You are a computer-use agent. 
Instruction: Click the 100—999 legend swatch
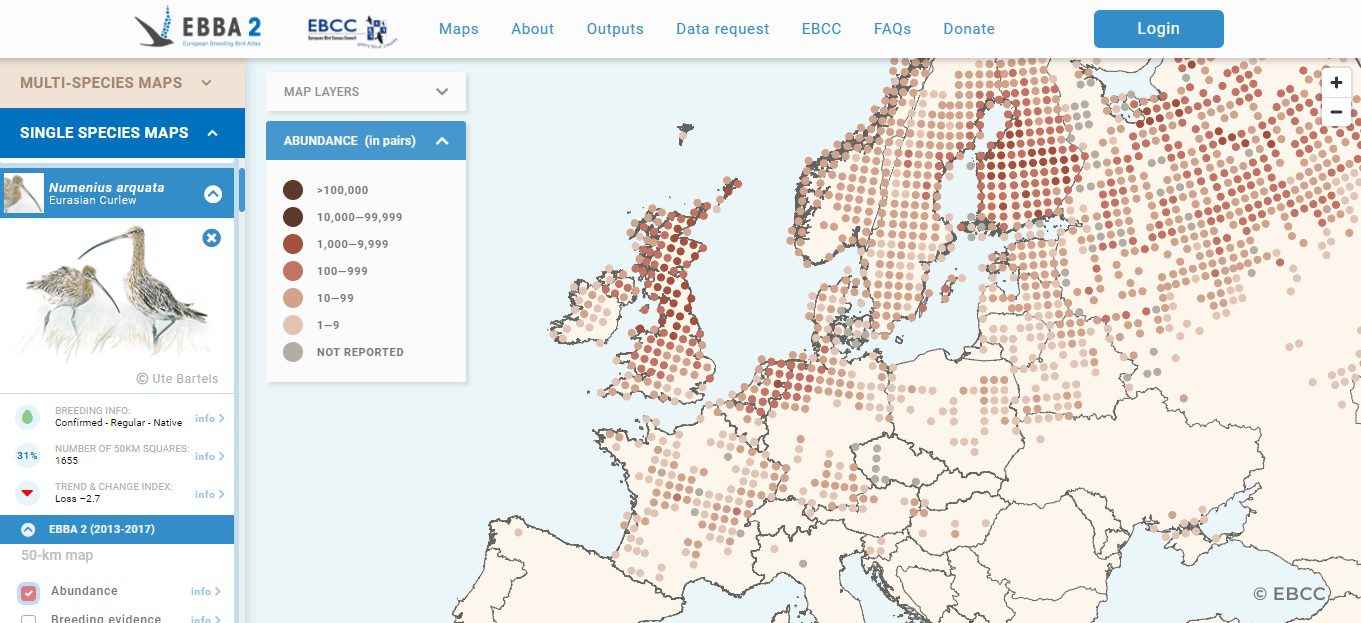[x=293, y=271]
